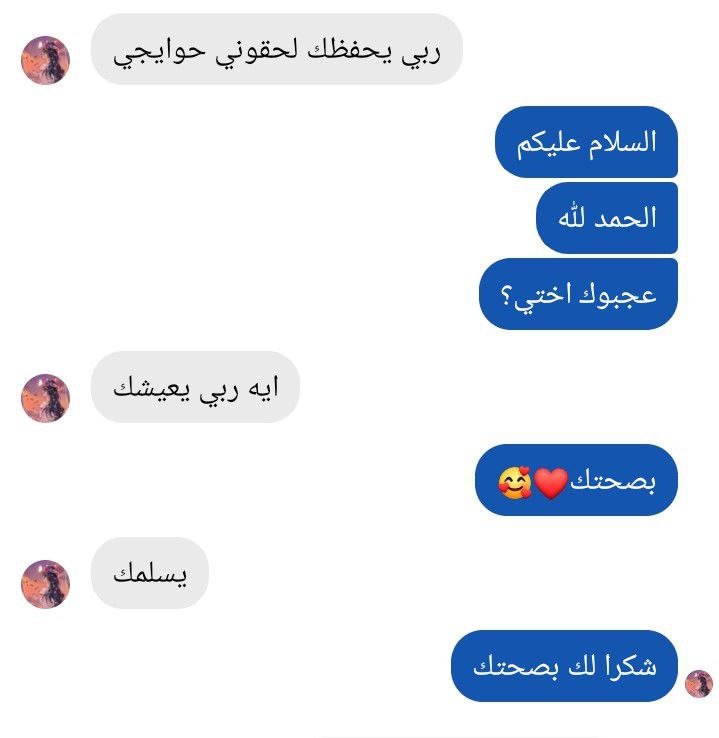719x738 pixels.
Task: Select the 'شكرا لك بصحتك' sent message
Action: [564, 666]
